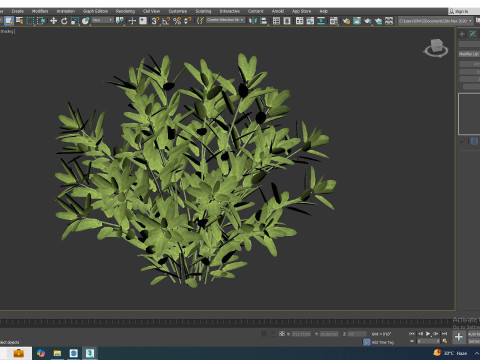This screenshot has width=480, height=360.
Task: Click the Set Keys large plus button
Action: click(x=459, y=337)
